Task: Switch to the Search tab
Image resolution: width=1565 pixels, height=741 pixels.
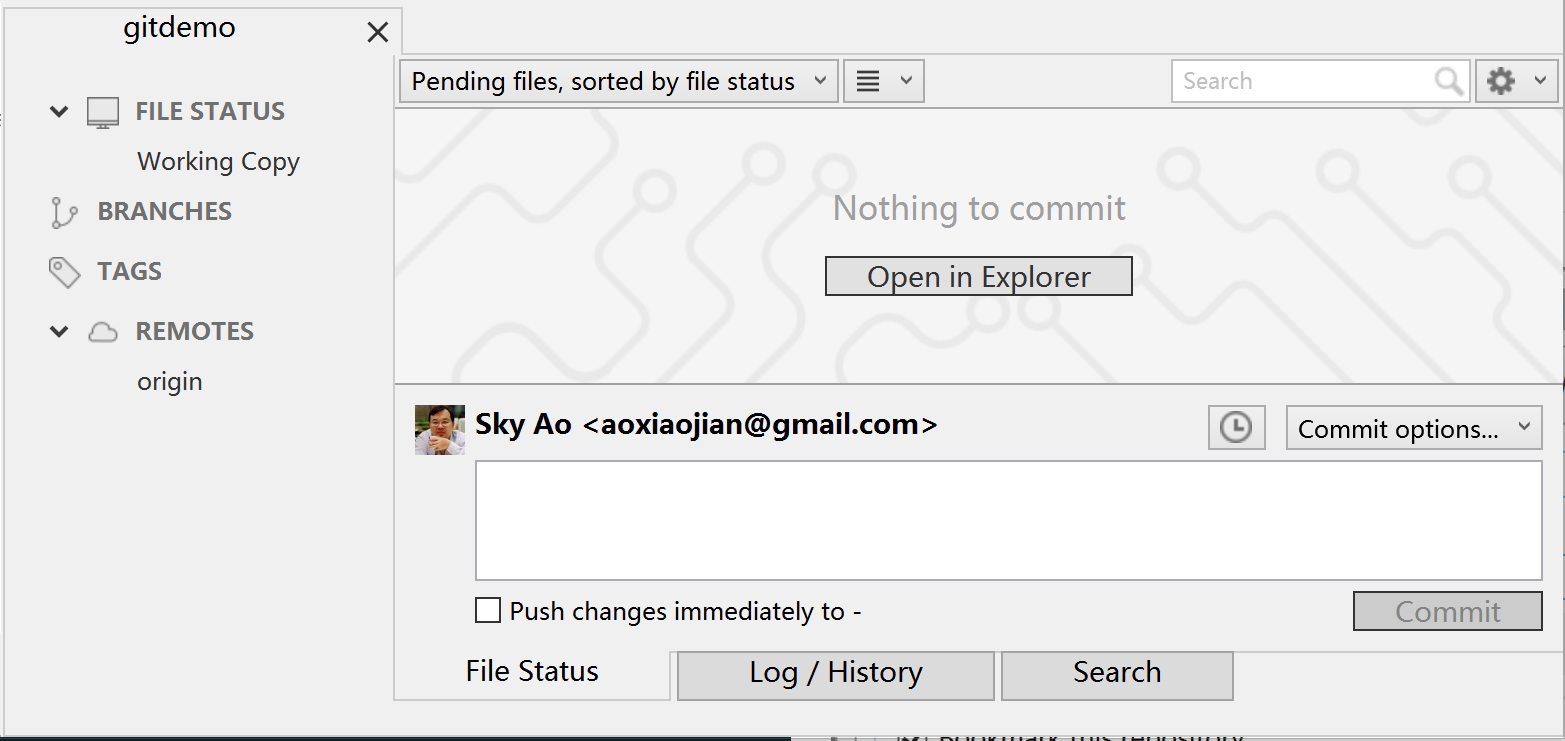Action: click(x=1117, y=673)
